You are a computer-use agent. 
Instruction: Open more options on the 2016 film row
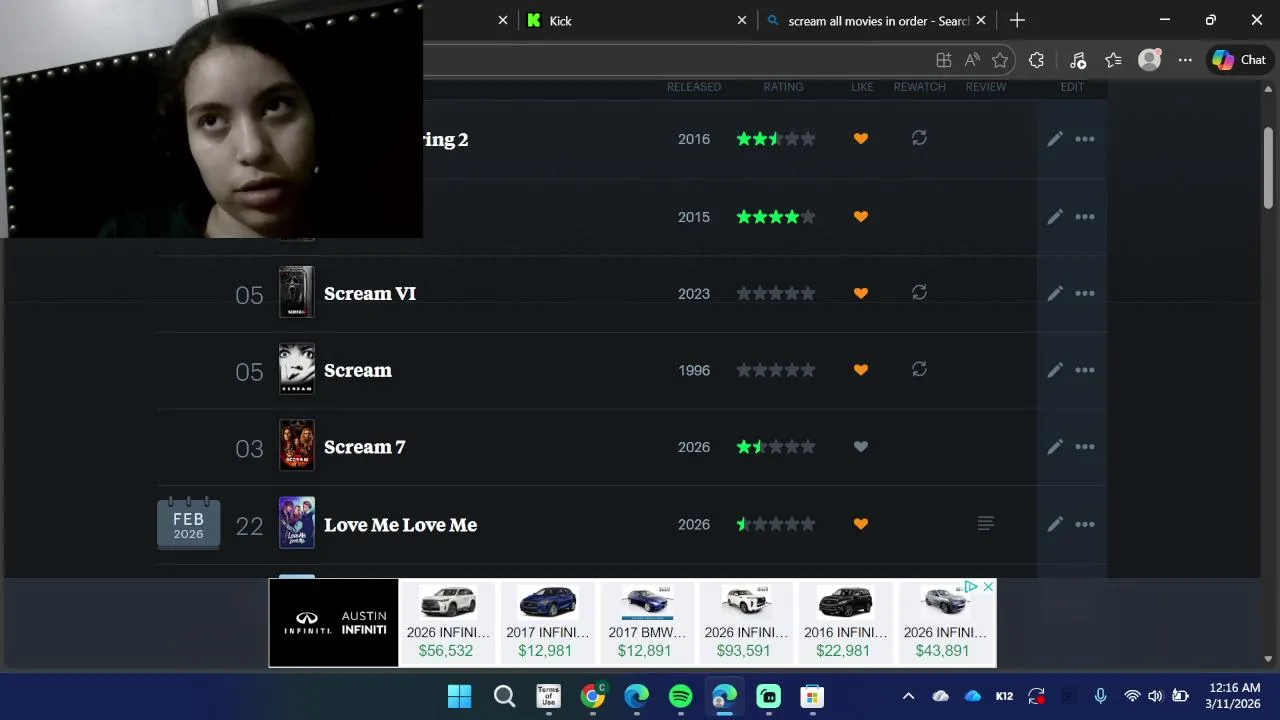[x=1085, y=139]
